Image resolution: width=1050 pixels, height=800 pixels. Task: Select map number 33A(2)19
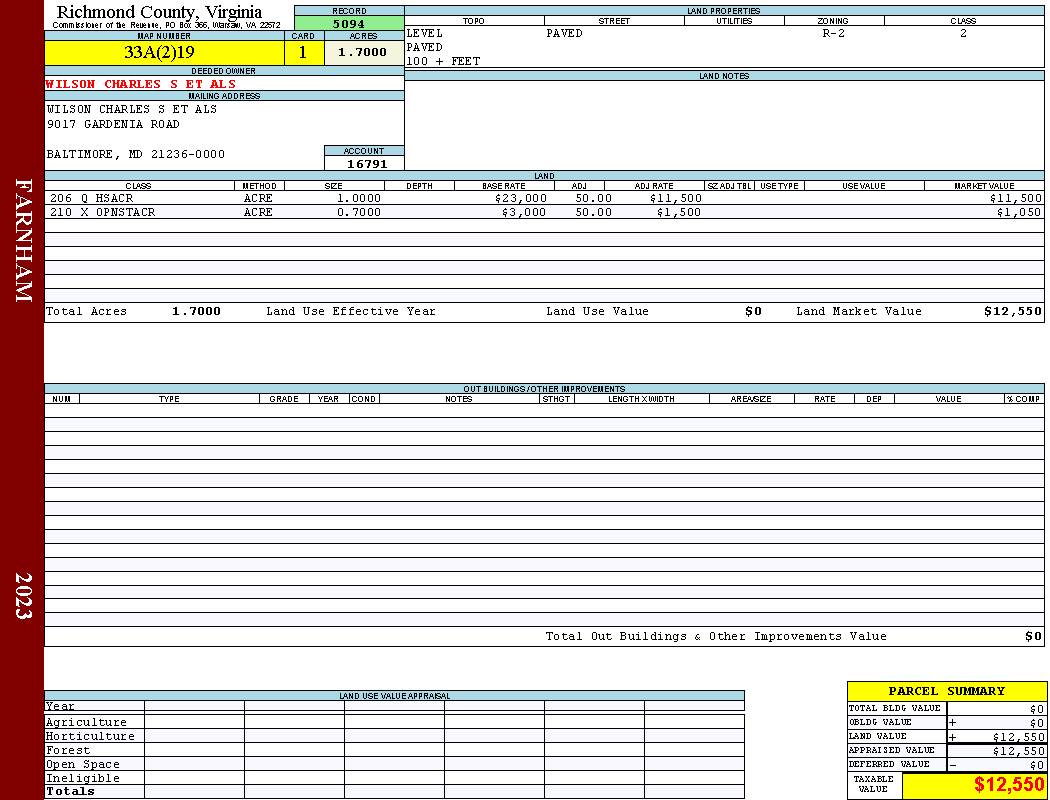click(x=159, y=52)
